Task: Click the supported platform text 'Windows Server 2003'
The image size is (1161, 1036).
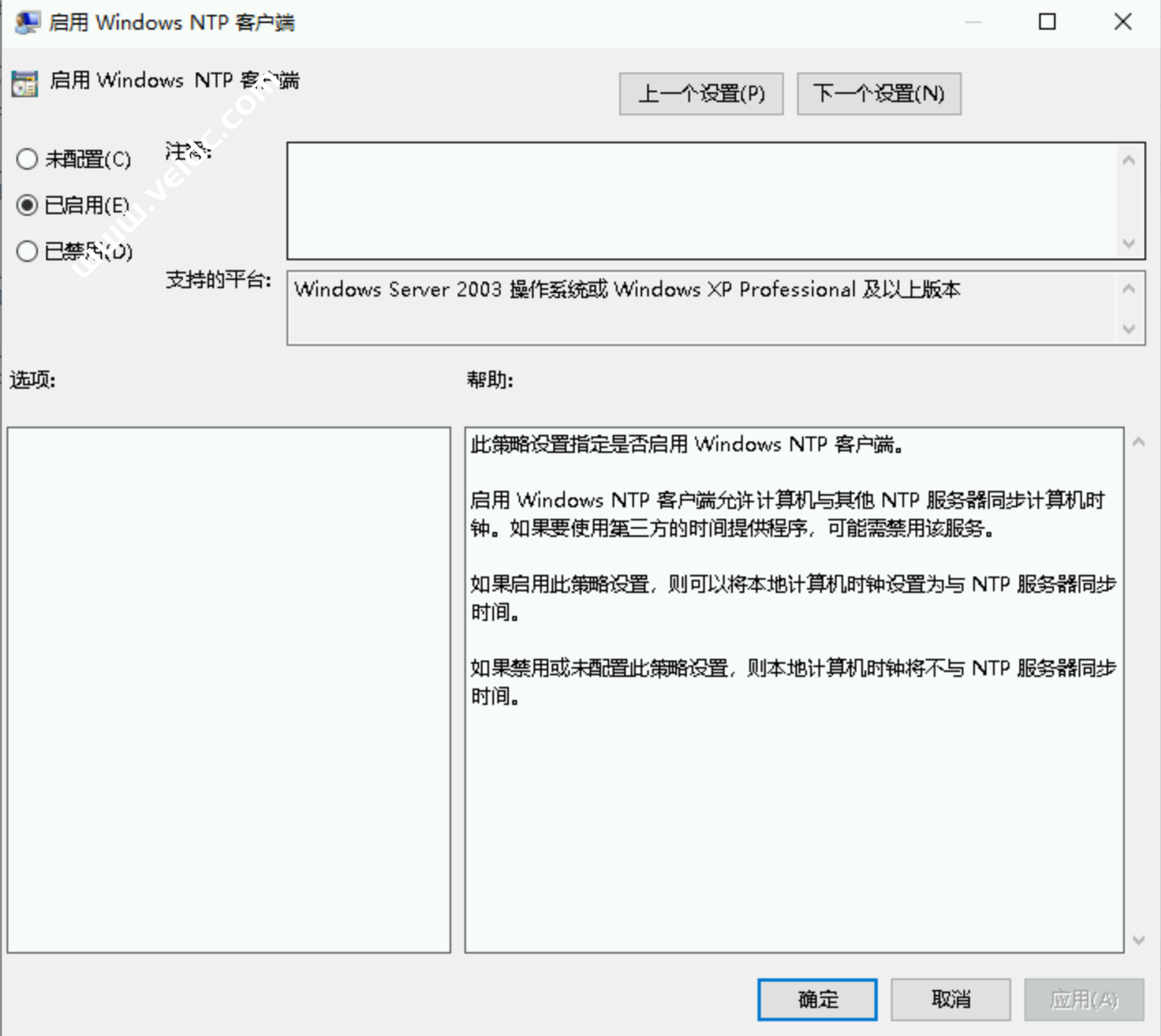Action: pyautogui.click(x=398, y=290)
